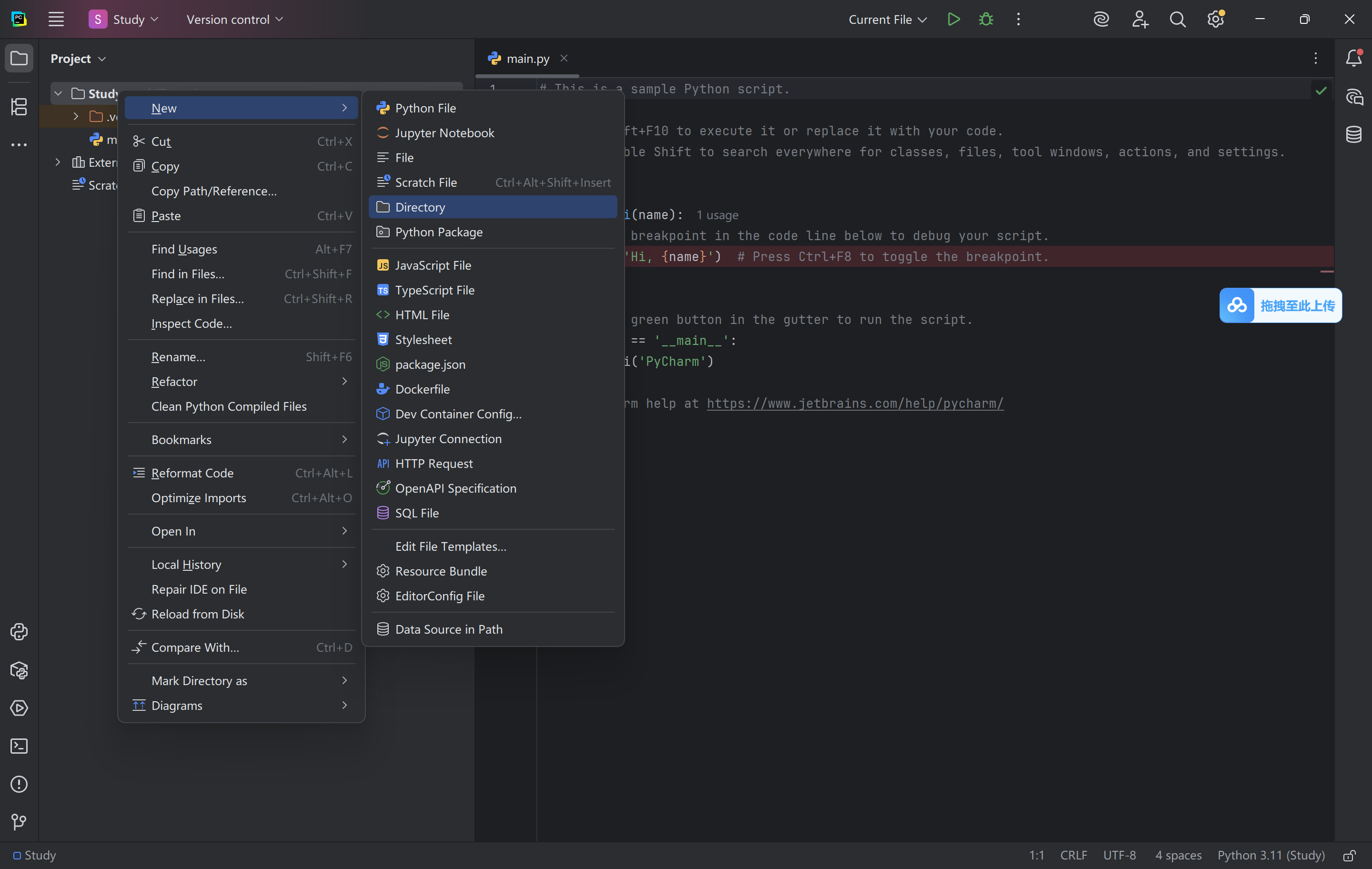Close the main.py editor tab
Screen dimensions: 1372x869
pyautogui.click(x=564, y=58)
